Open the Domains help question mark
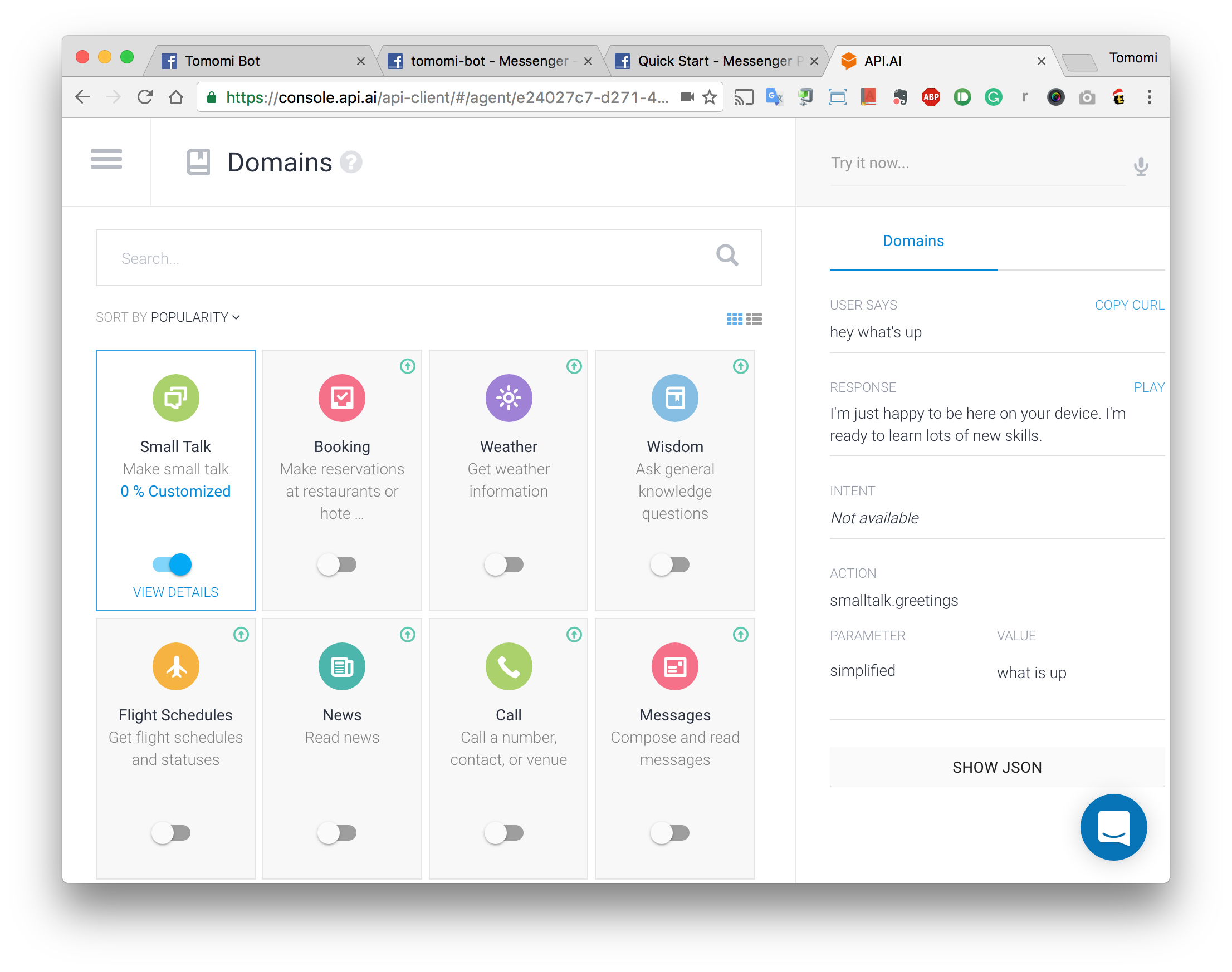 (x=352, y=162)
